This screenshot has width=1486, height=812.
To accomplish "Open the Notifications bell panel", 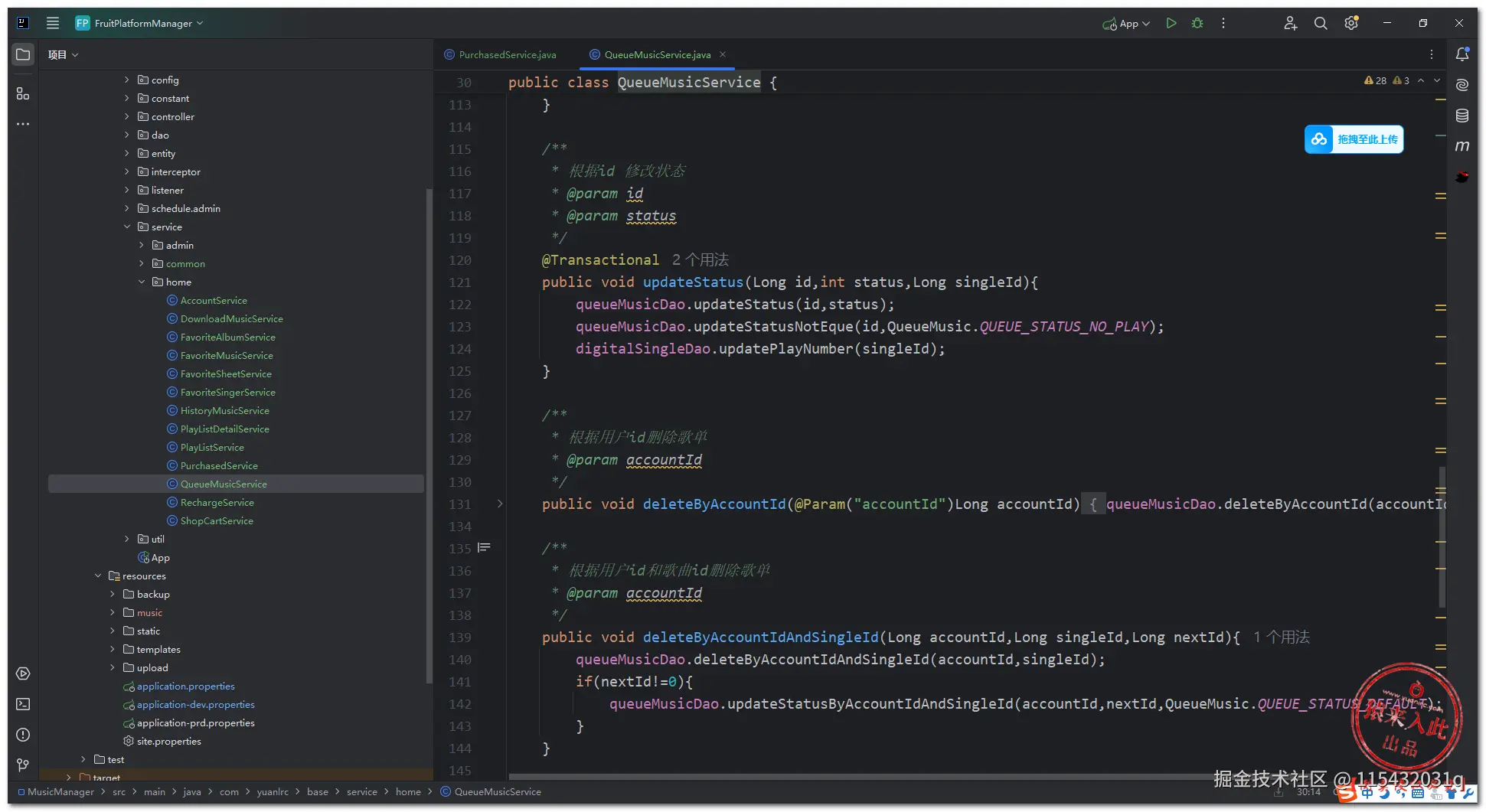I will [x=1462, y=54].
